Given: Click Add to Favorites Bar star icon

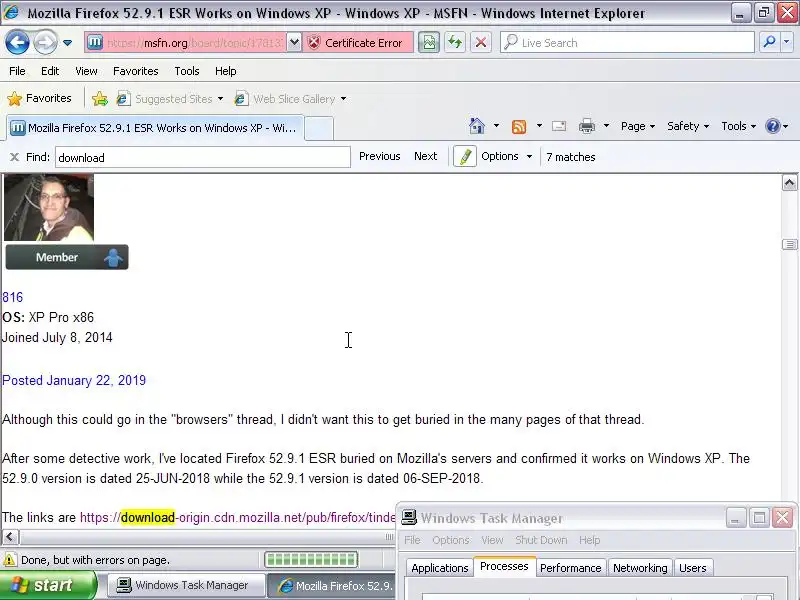Looking at the screenshot, I should click(x=100, y=98).
